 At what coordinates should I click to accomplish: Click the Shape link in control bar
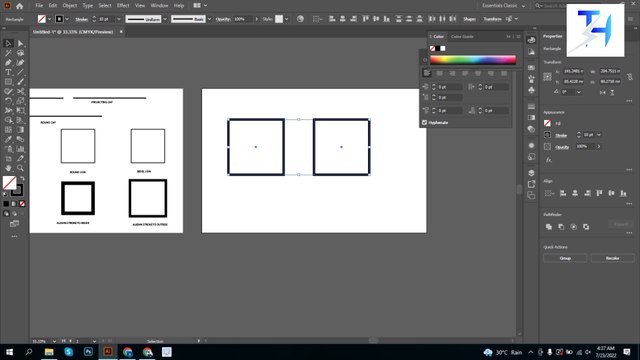pyautogui.click(x=469, y=19)
